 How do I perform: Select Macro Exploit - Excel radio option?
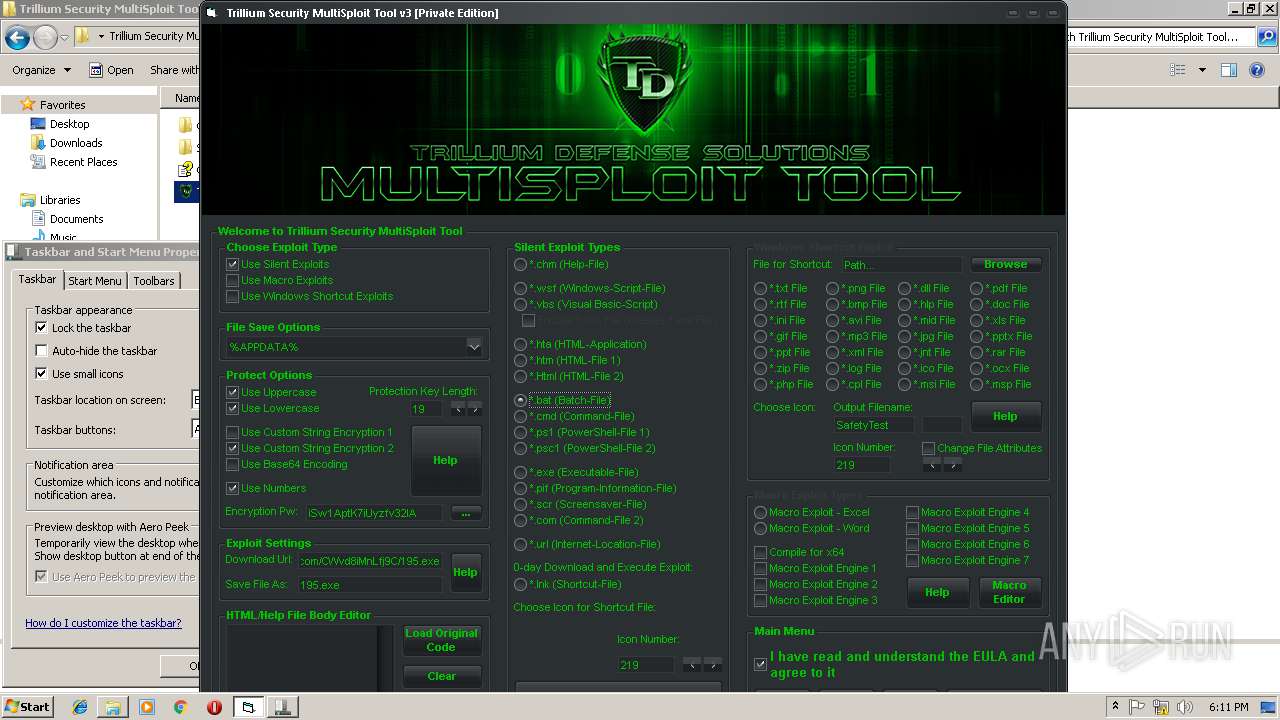coord(760,512)
